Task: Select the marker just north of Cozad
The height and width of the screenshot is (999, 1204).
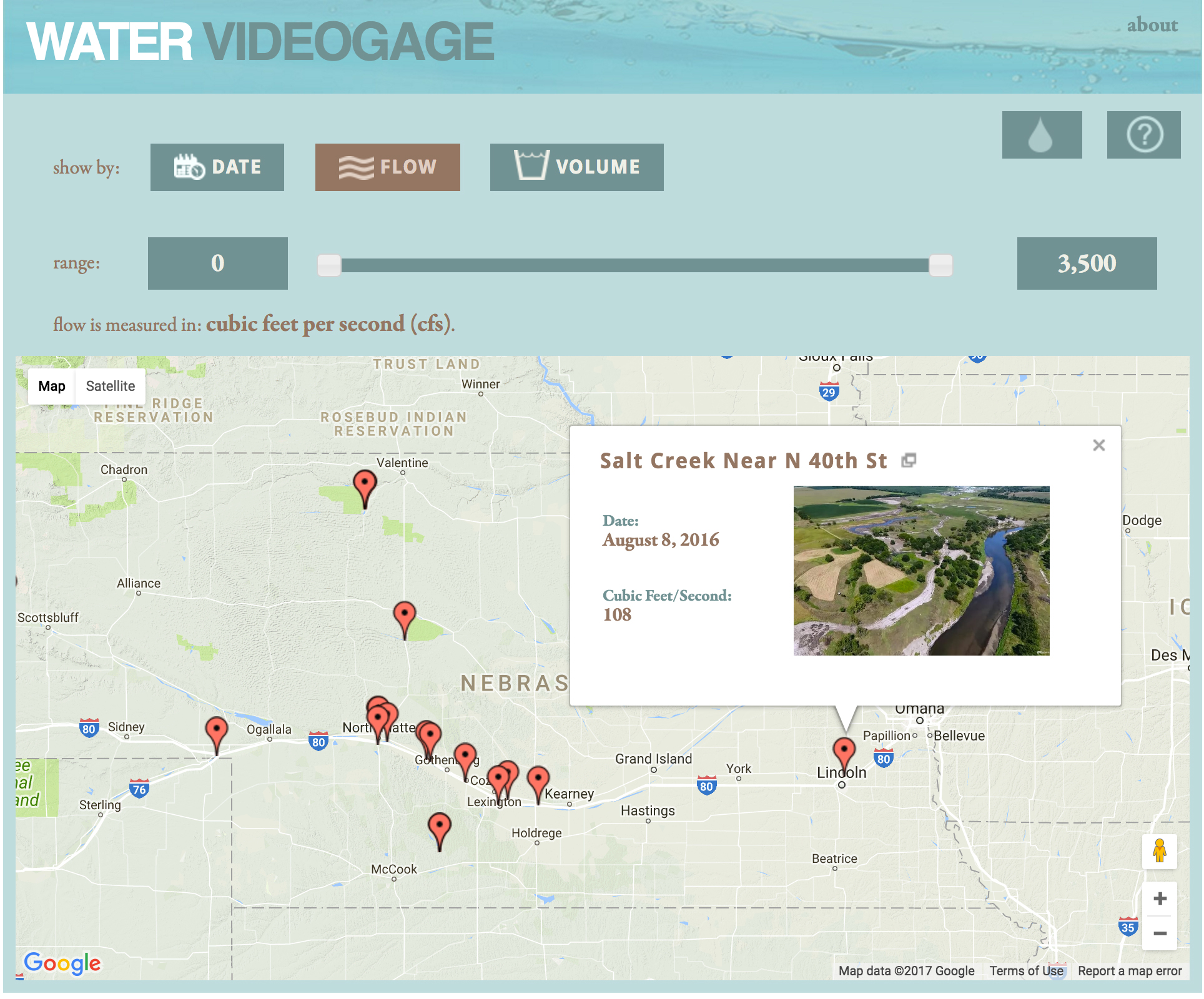Action: pyautogui.click(x=465, y=762)
